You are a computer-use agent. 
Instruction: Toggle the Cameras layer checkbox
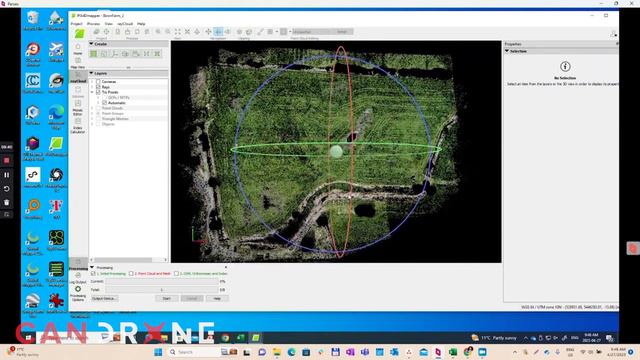[98, 82]
